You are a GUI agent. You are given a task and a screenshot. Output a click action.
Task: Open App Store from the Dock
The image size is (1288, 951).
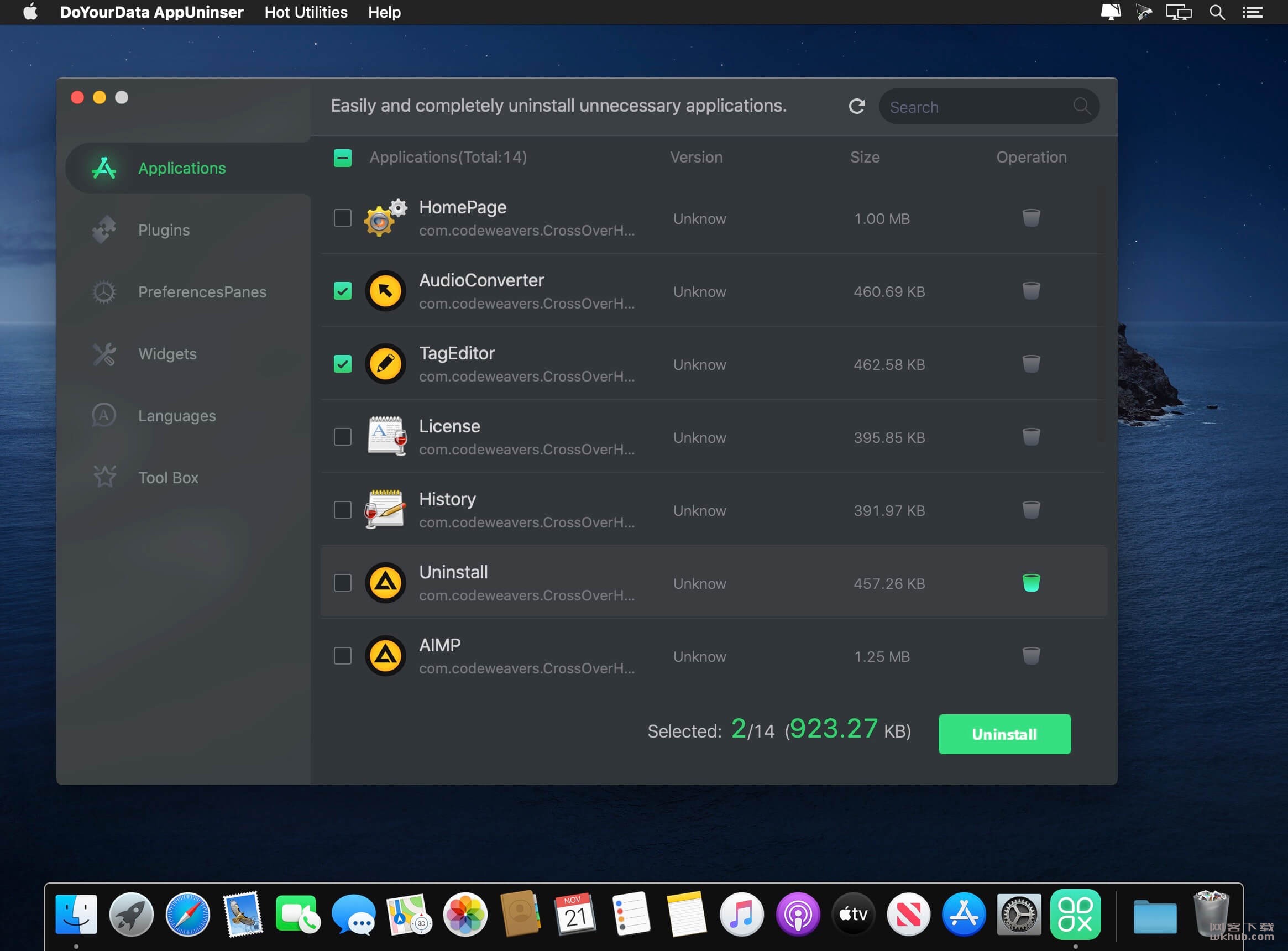(964, 914)
